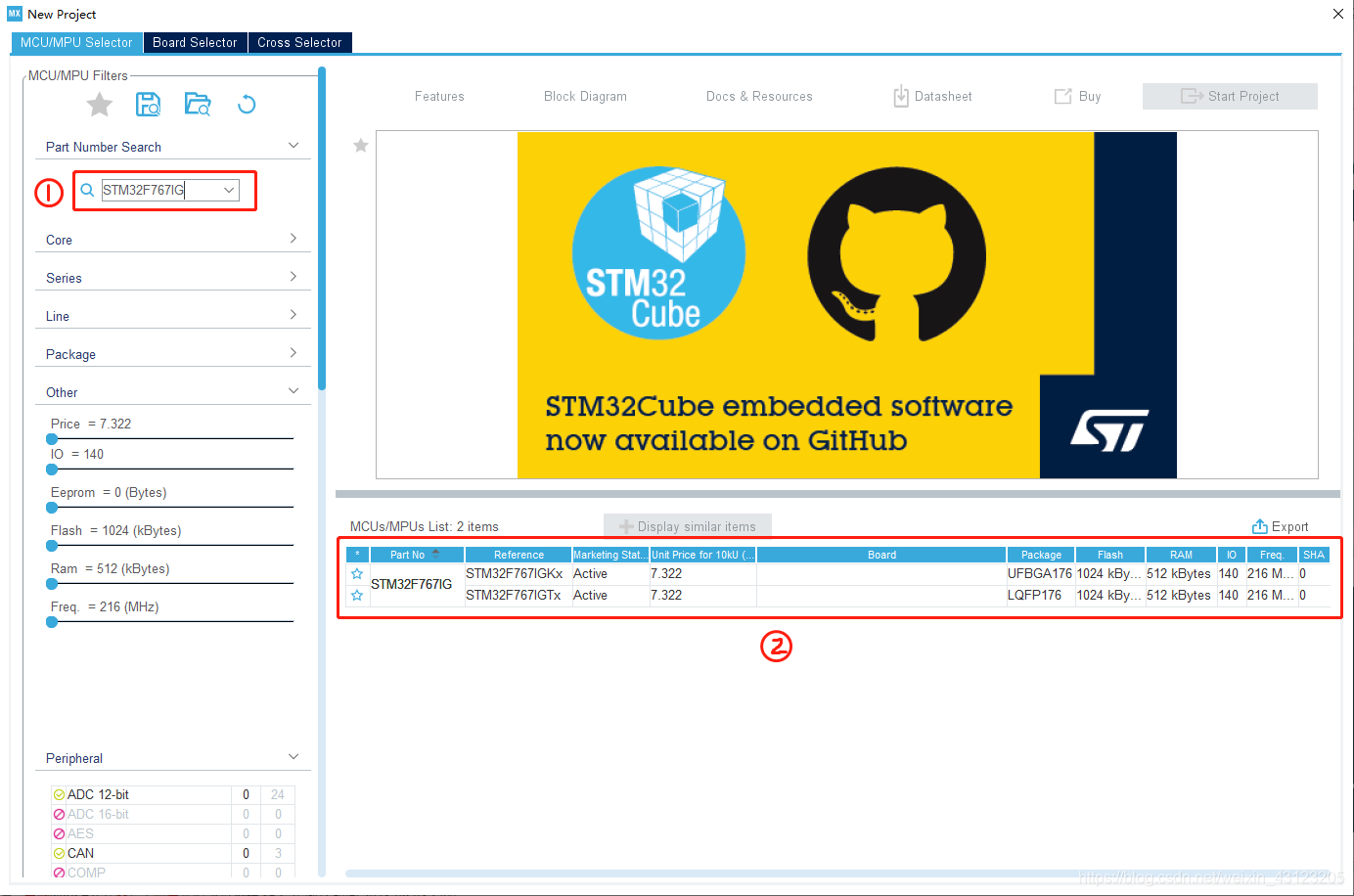Expand the Package filter section
The width and height of the screenshot is (1354, 896).
coord(293,353)
